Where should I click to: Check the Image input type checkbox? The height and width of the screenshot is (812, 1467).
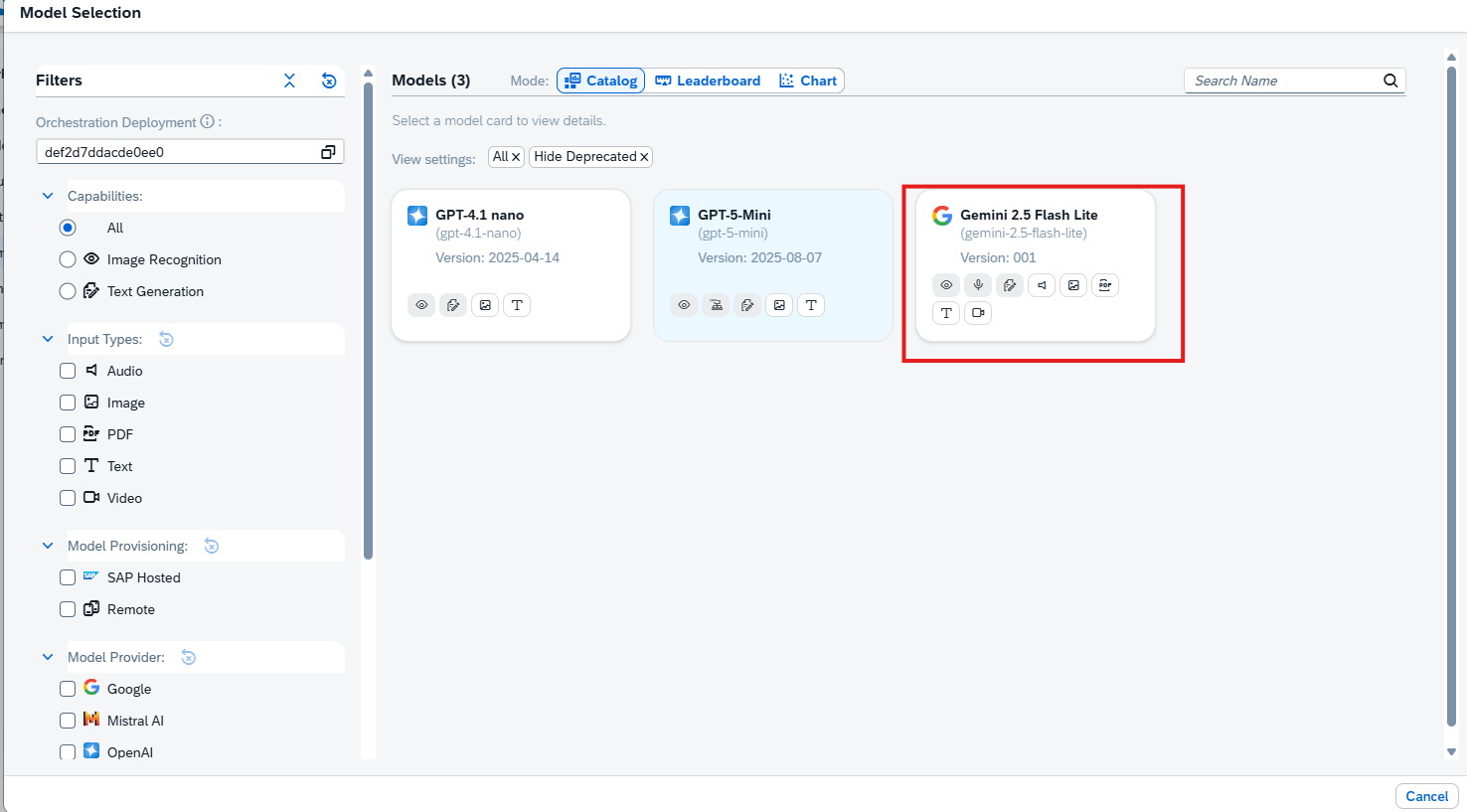pyautogui.click(x=68, y=403)
